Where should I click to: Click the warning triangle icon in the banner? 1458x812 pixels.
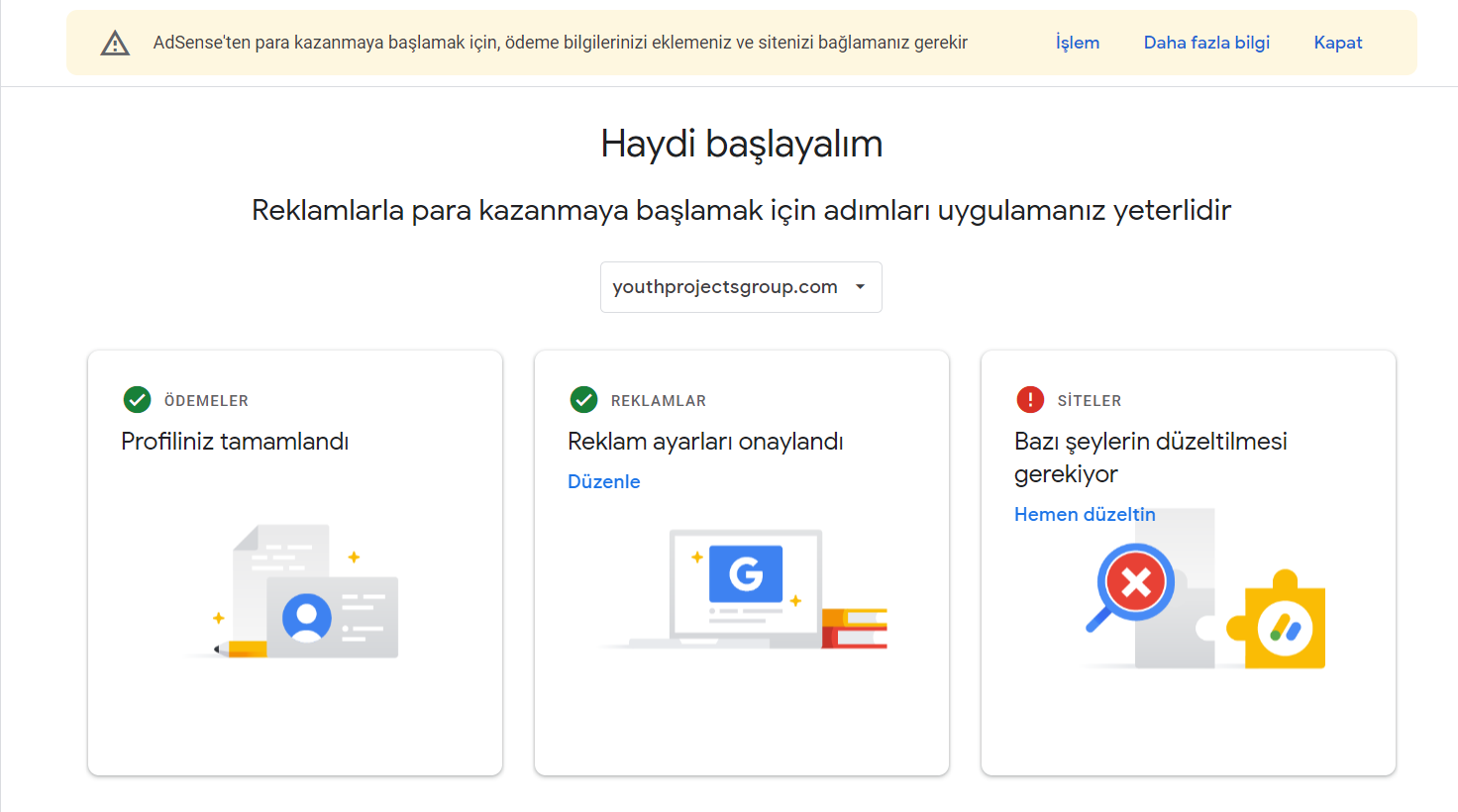pyautogui.click(x=115, y=43)
